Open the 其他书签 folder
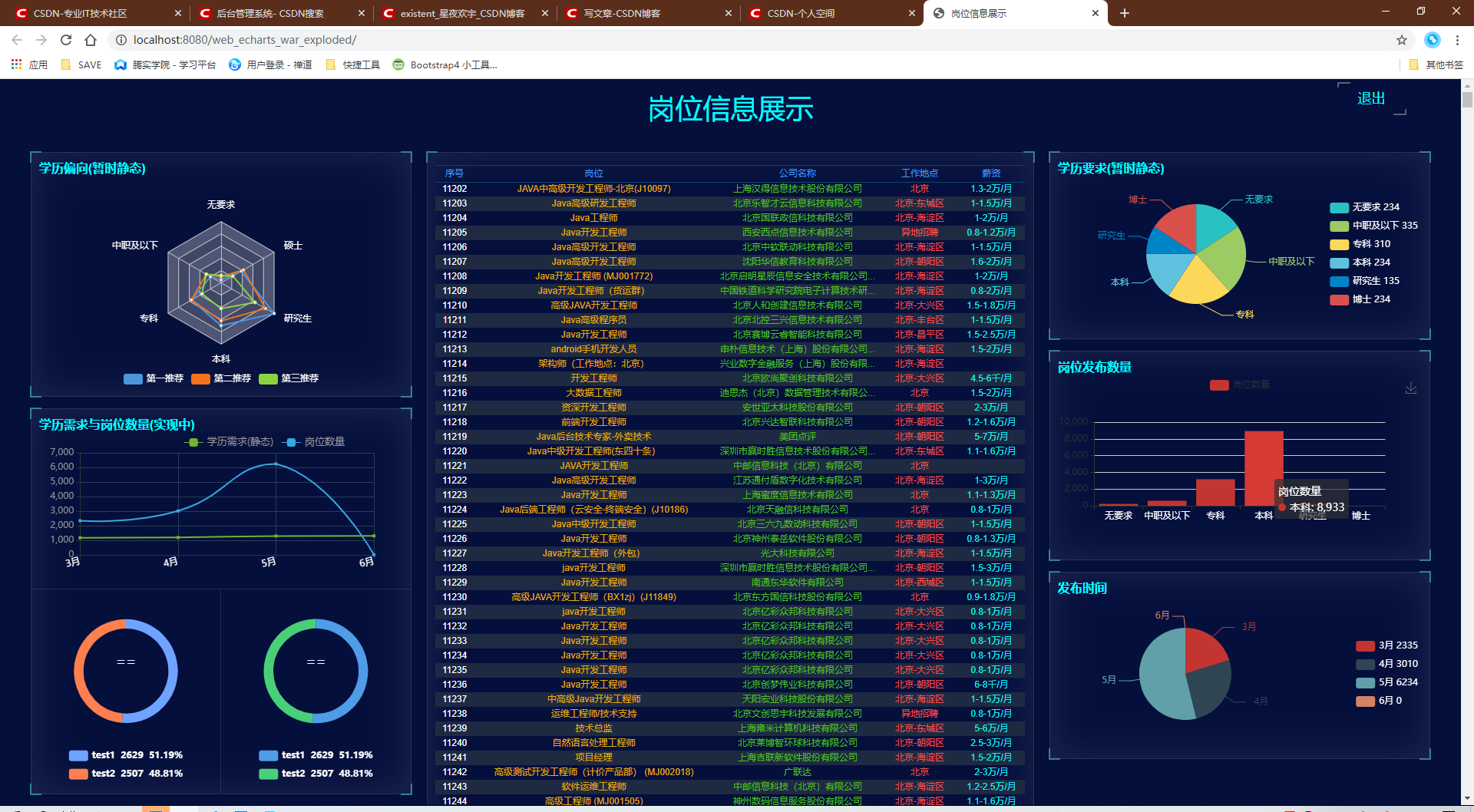This screenshot has height=812, width=1474. 1436,65
